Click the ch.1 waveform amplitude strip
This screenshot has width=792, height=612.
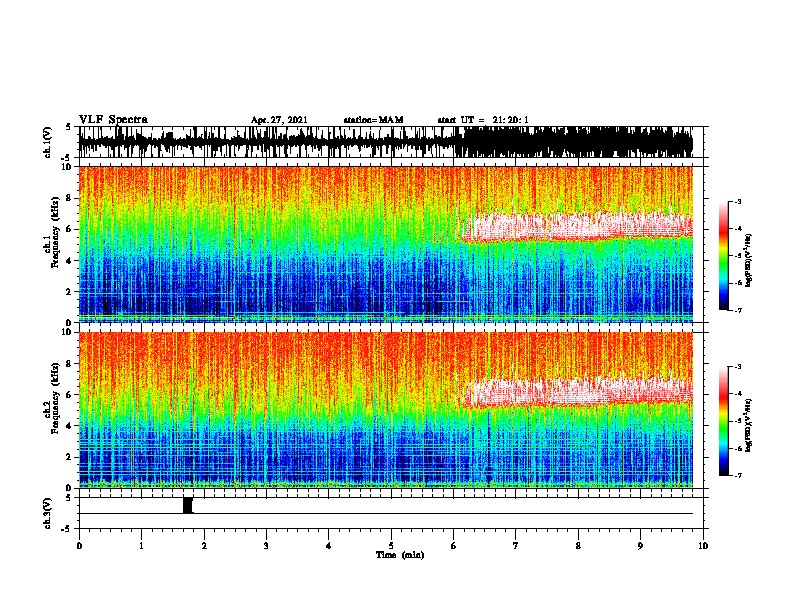(x=386, y=142)
